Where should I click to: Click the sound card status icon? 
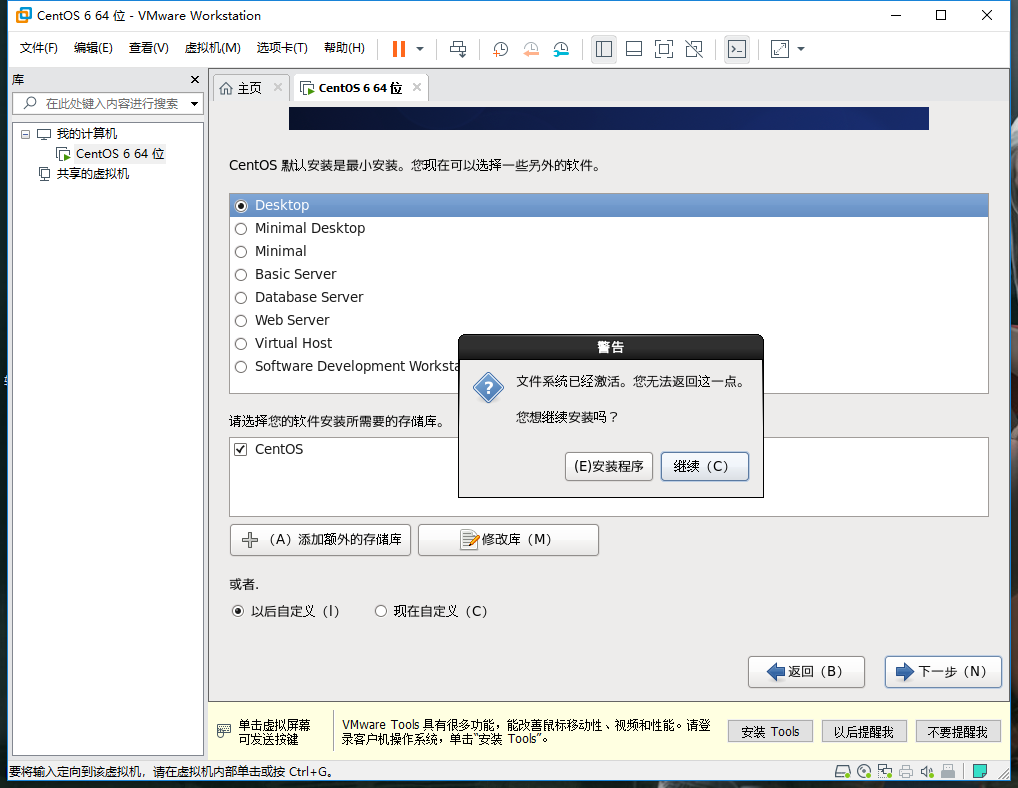point(927,772)
